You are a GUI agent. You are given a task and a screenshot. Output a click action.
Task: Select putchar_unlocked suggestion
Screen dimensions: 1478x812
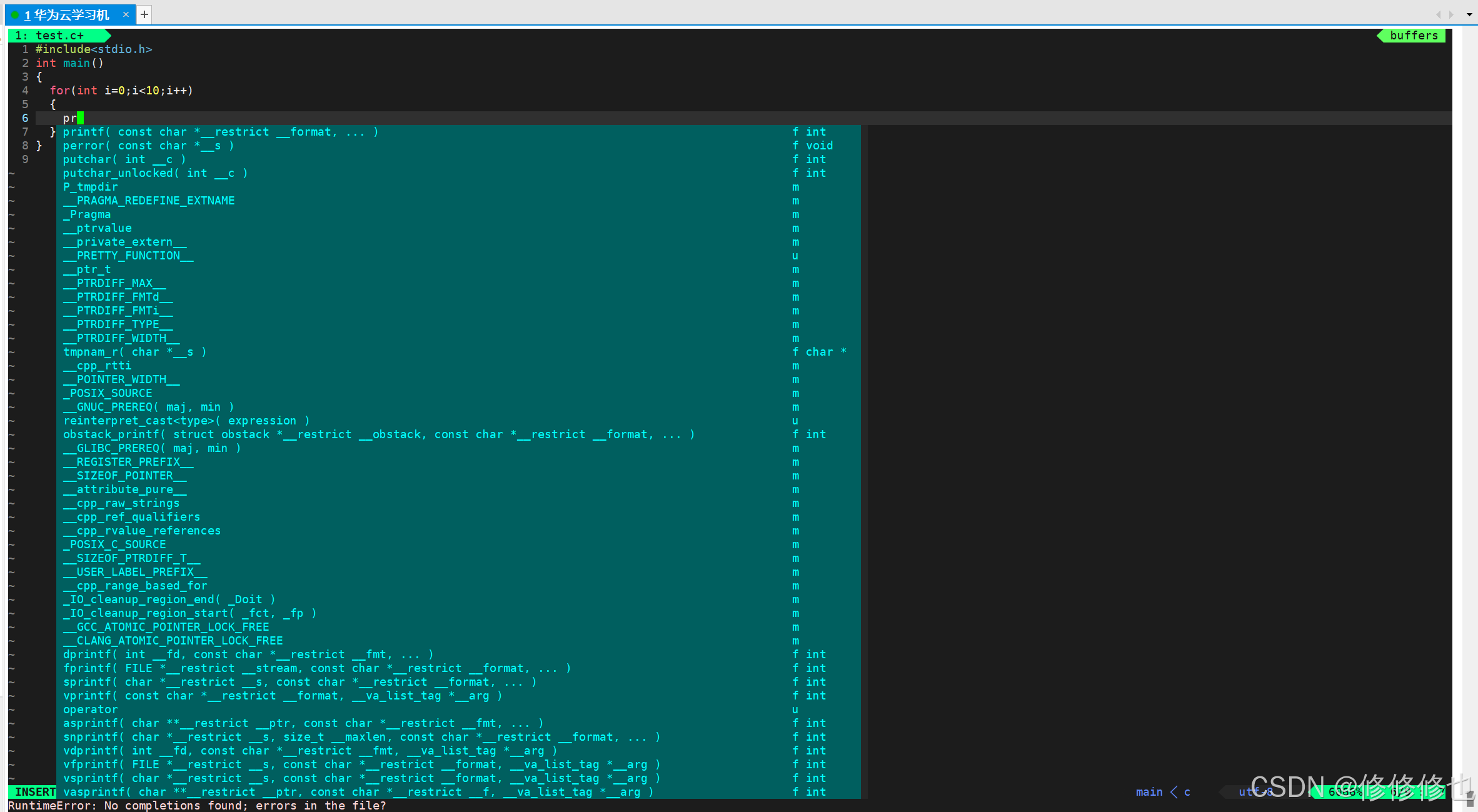click(154, 173)
